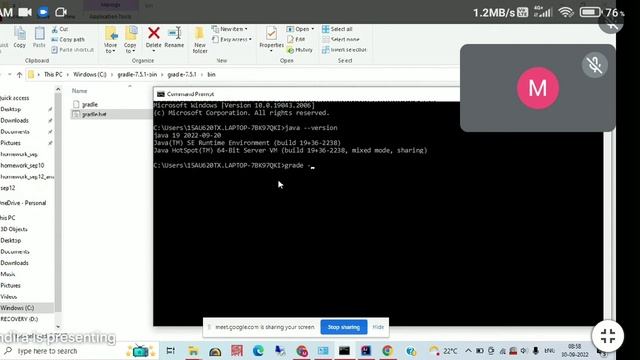Open File Explorer from the taskbar

193,351
